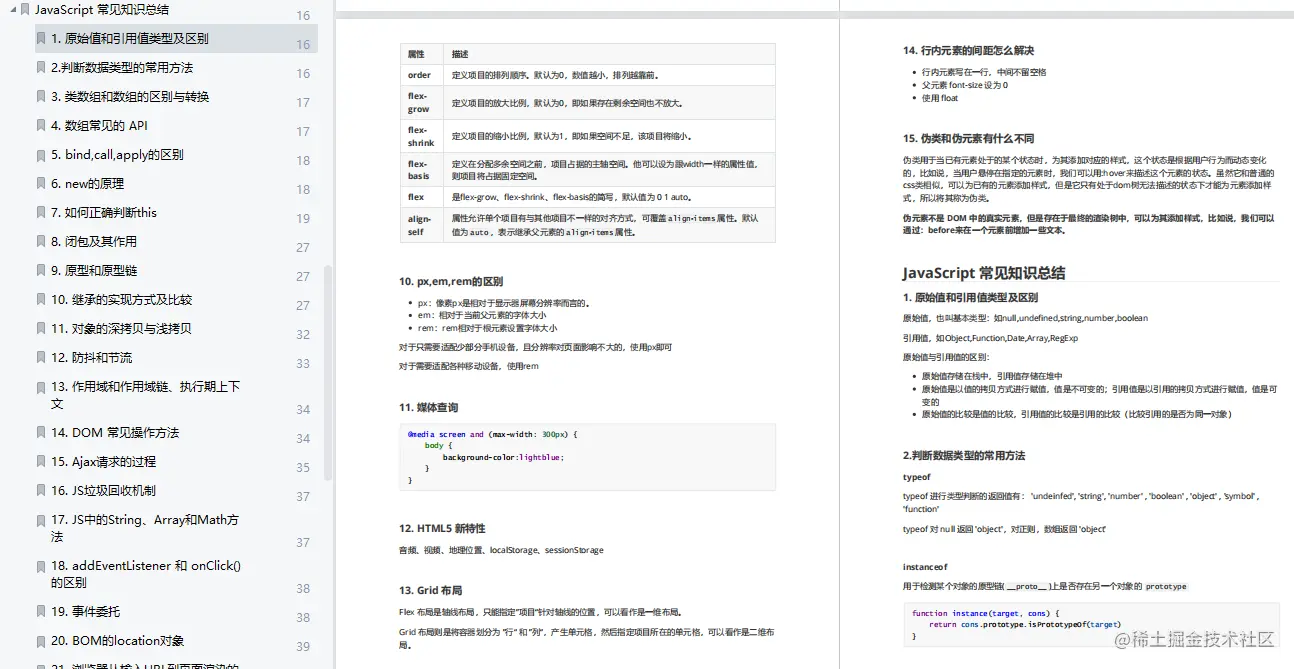Click page number 39 beside BOM的location对象
The image size is (1294, 669).
click(x=303, y=647)
